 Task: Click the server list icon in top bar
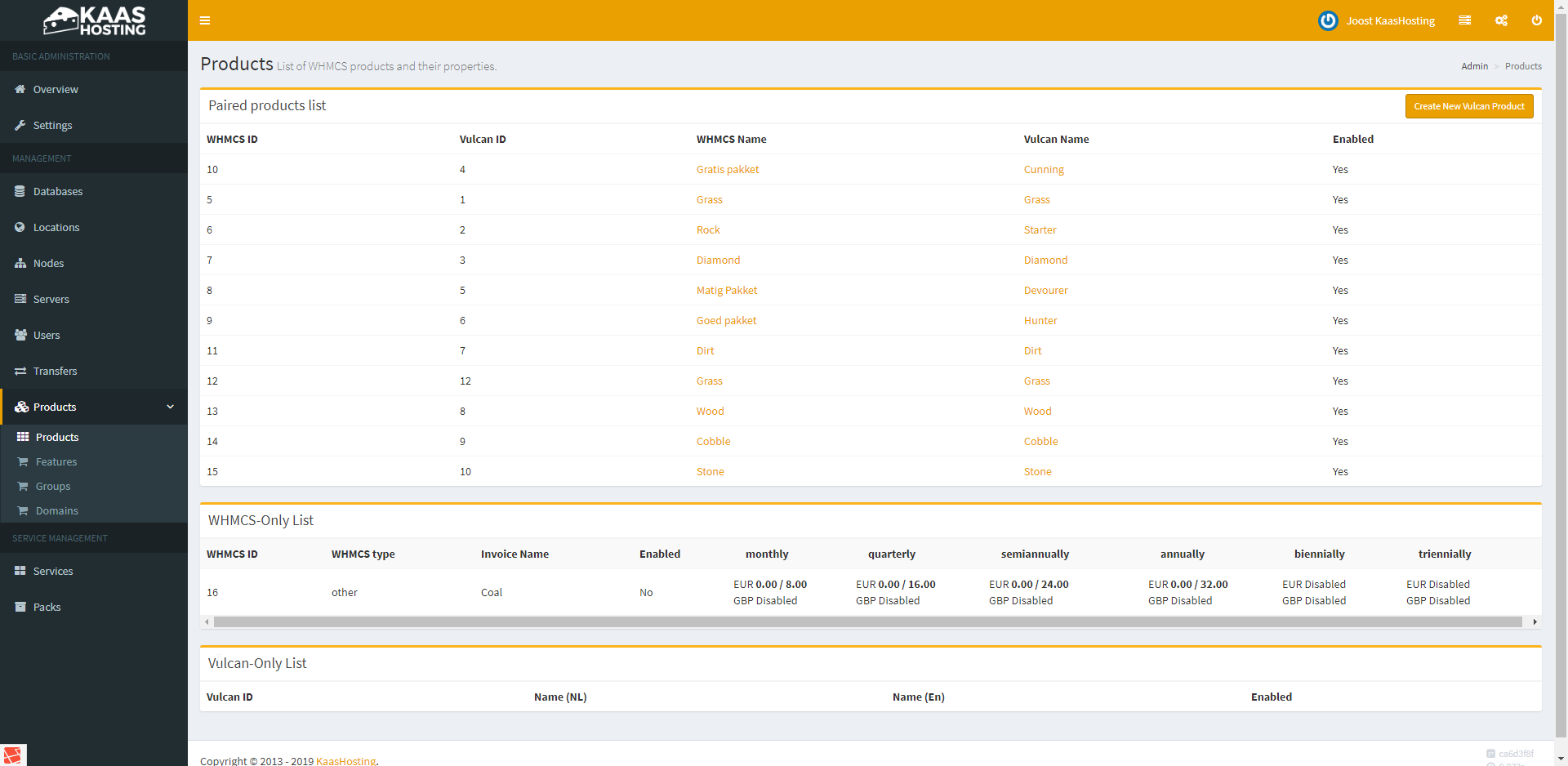(x=1465, y=20)
